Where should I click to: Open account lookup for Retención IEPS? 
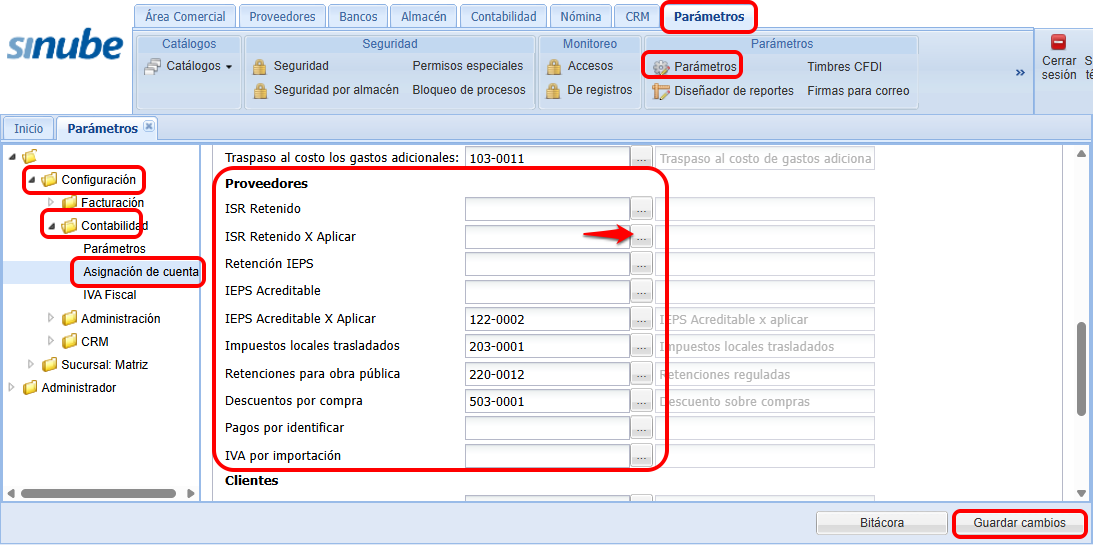click(x=641, y=264)
